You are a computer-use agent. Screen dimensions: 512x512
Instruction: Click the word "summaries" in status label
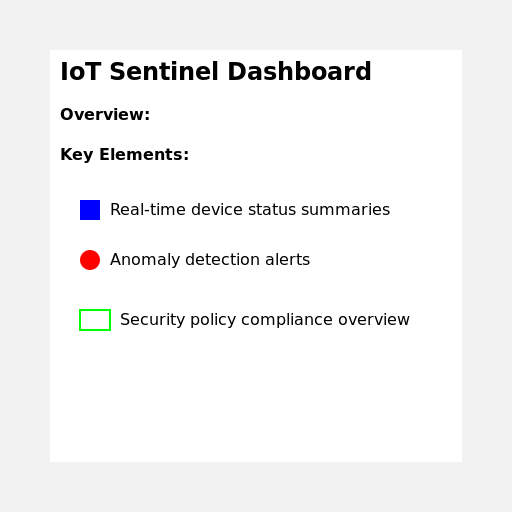[345, 210]
